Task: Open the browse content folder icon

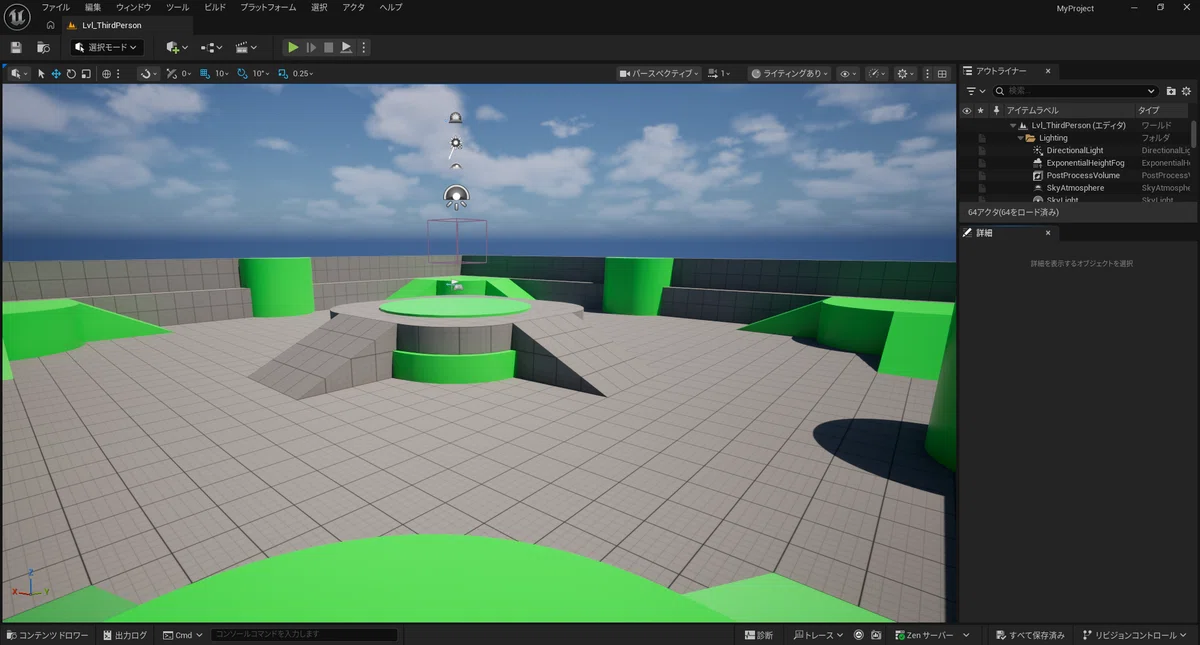Action: (43, 47)
